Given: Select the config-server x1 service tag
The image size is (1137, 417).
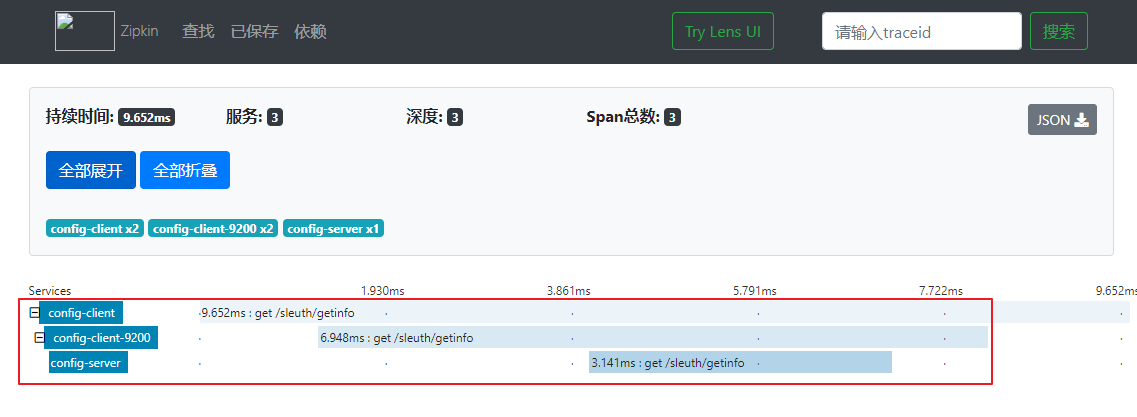Looking at the screenshot, I should (x=333, y=228).
